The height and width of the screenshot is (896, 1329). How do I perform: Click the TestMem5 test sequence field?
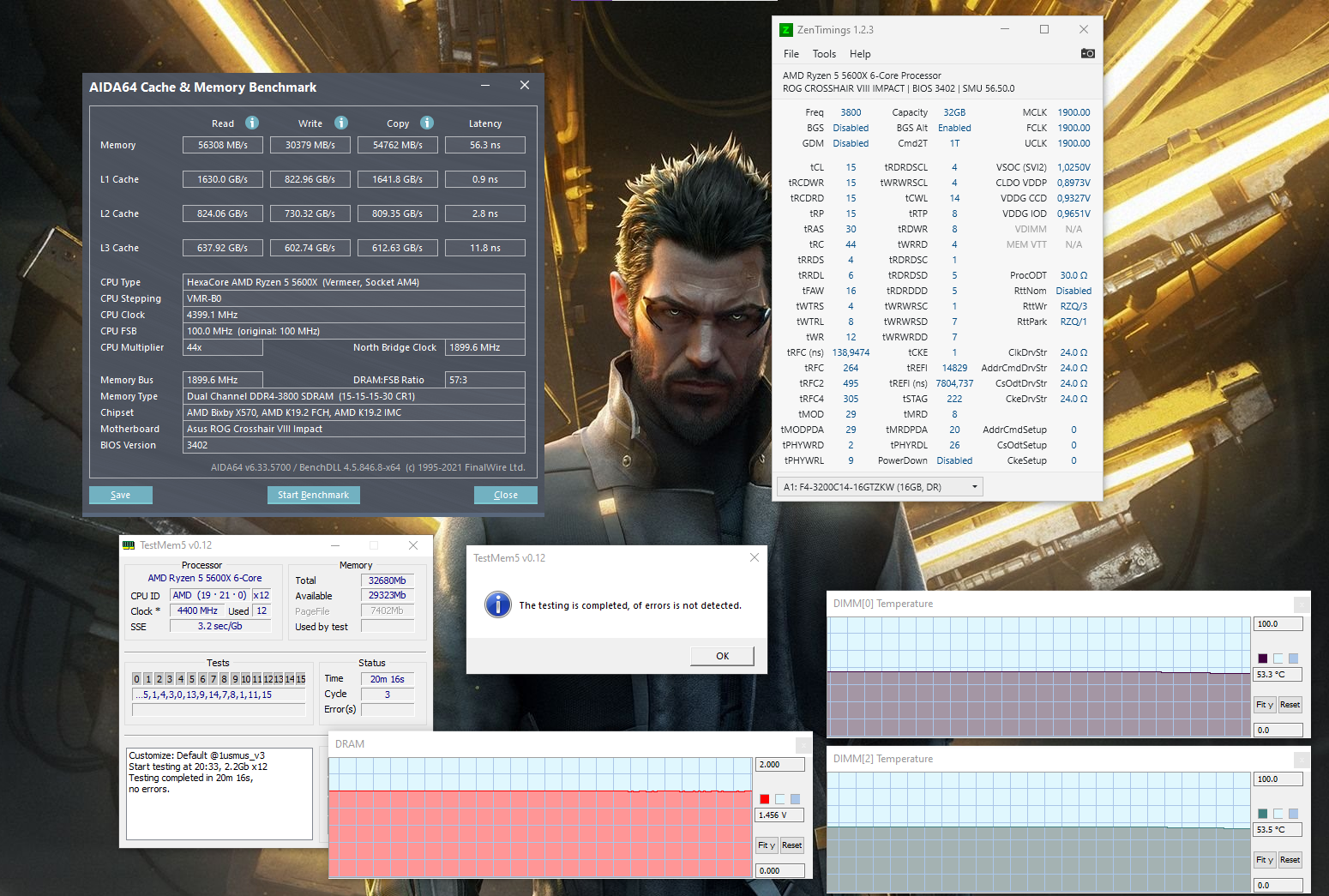click(x=219, y=695)
